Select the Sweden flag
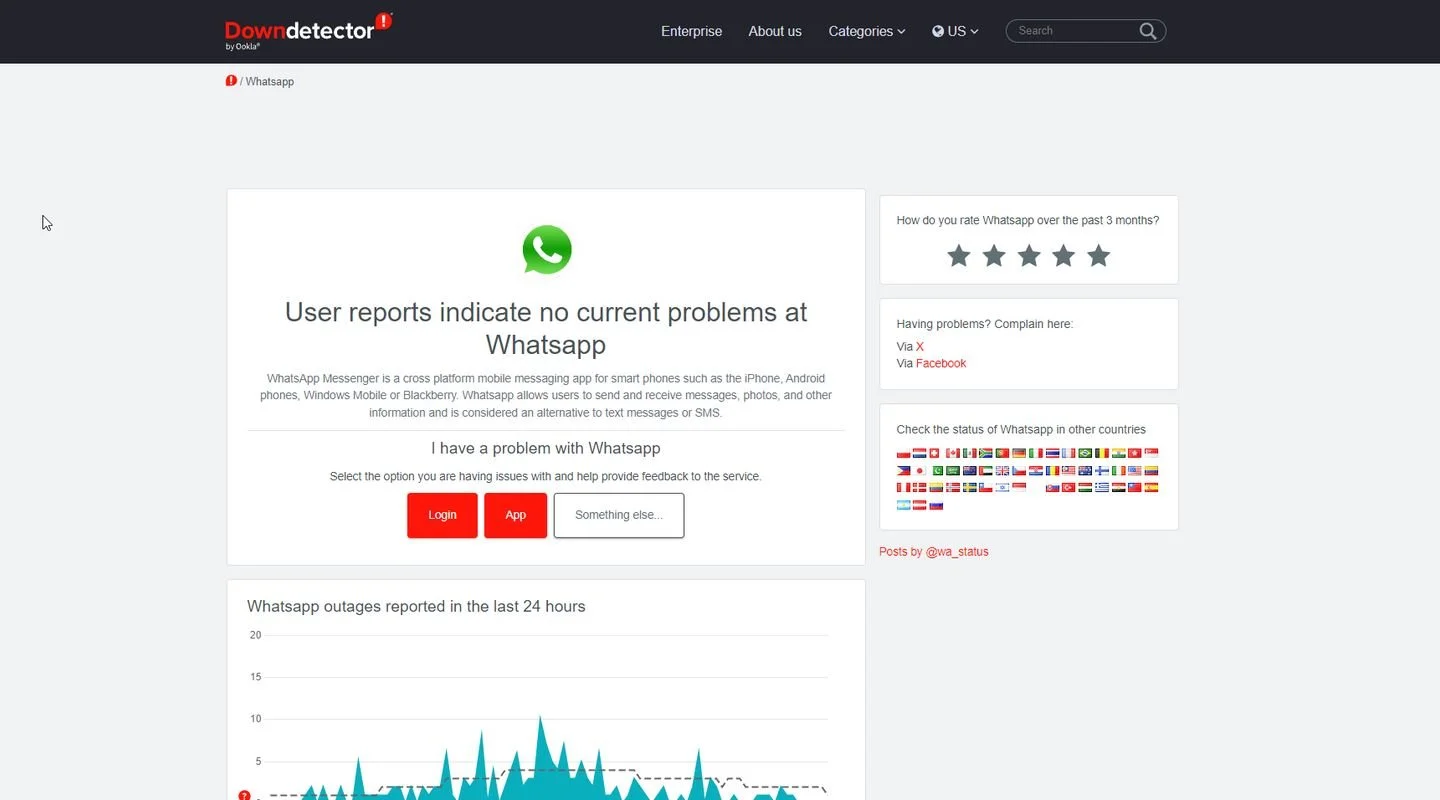1440x800 pixels. tap(970, 487)
